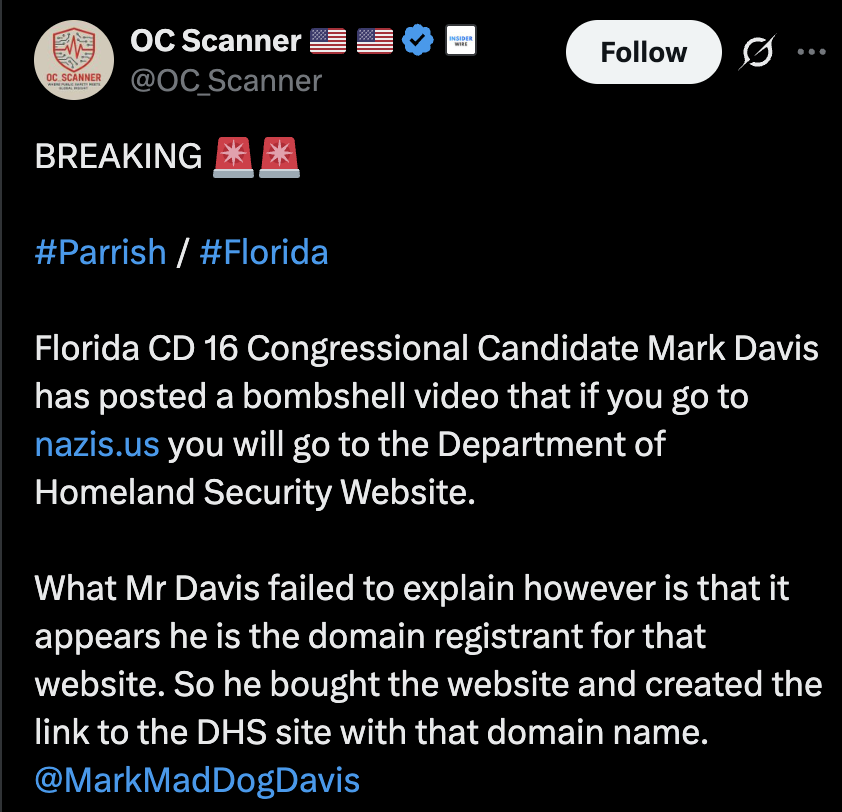Click the second siren emoji
The height and width of the screenshot is (812, 842).
(x=278, y=155)
